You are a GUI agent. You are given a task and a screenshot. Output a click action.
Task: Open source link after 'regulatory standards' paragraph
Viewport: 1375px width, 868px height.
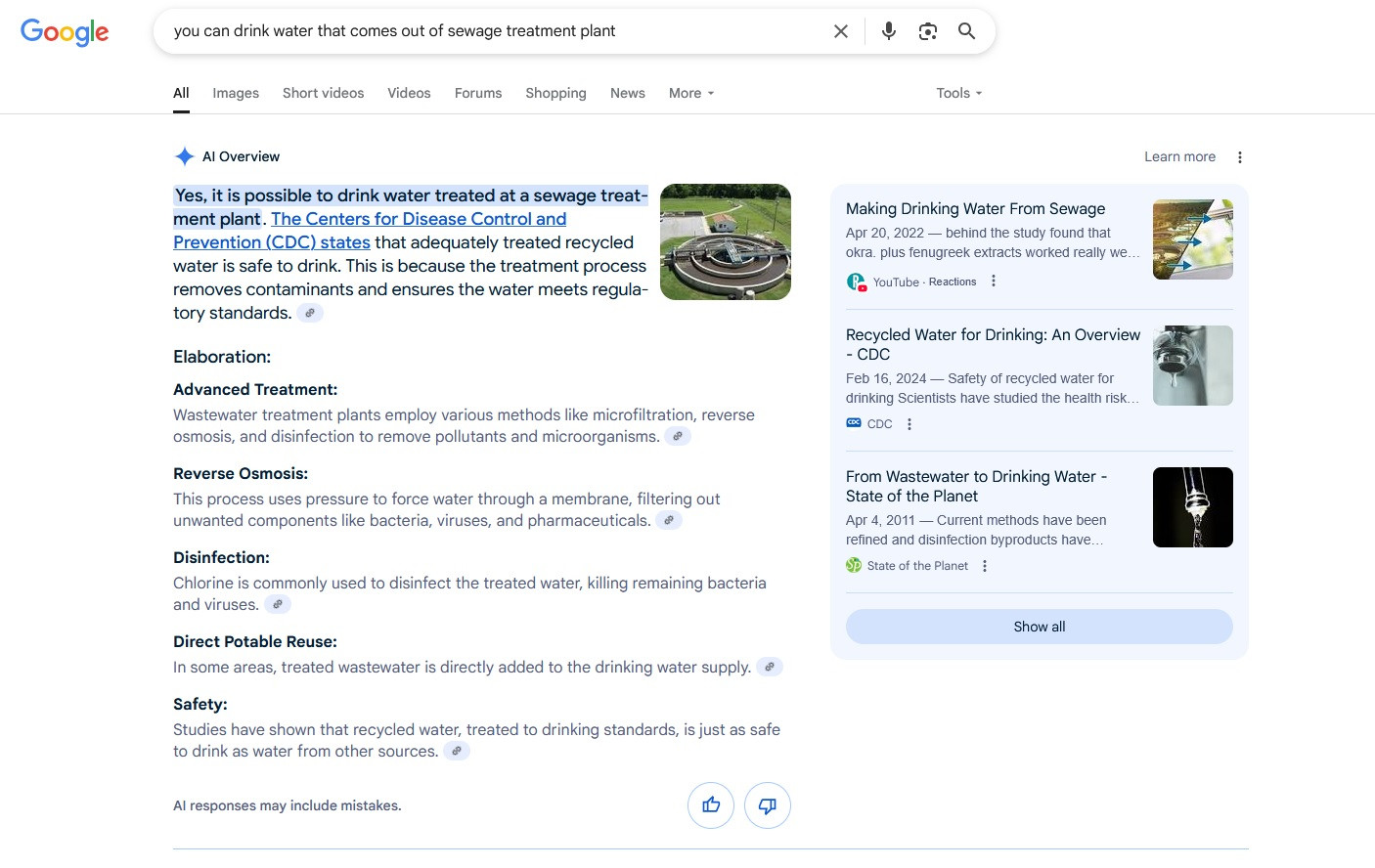click(x=310, y=314)
